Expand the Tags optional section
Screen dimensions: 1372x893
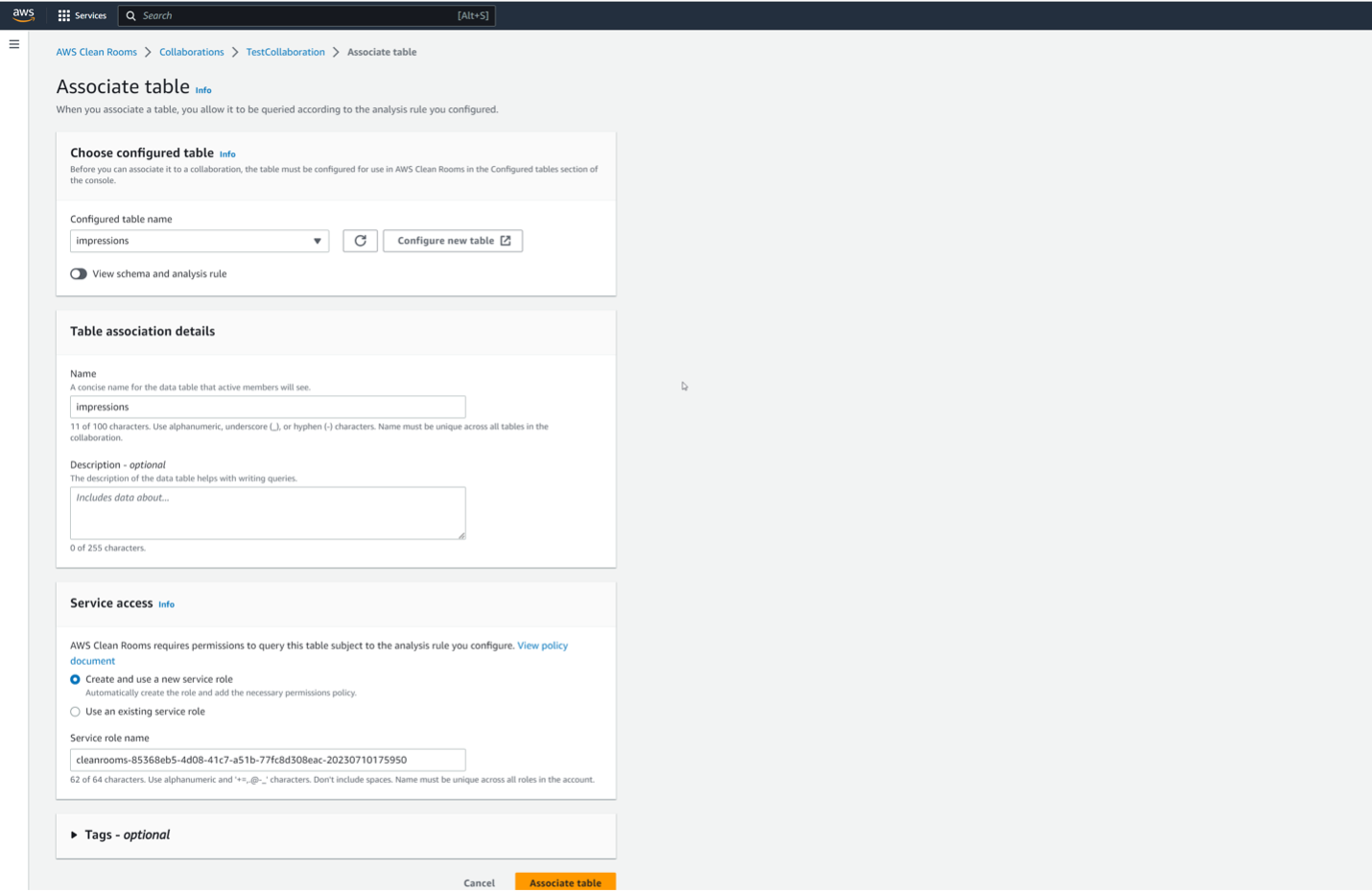pos(120,834)
